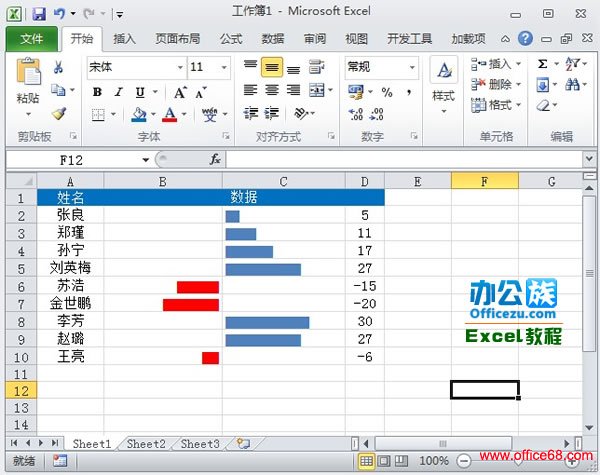Screen dimensions: 600x475
Task: Select column F header
Action: coord(485,181)
